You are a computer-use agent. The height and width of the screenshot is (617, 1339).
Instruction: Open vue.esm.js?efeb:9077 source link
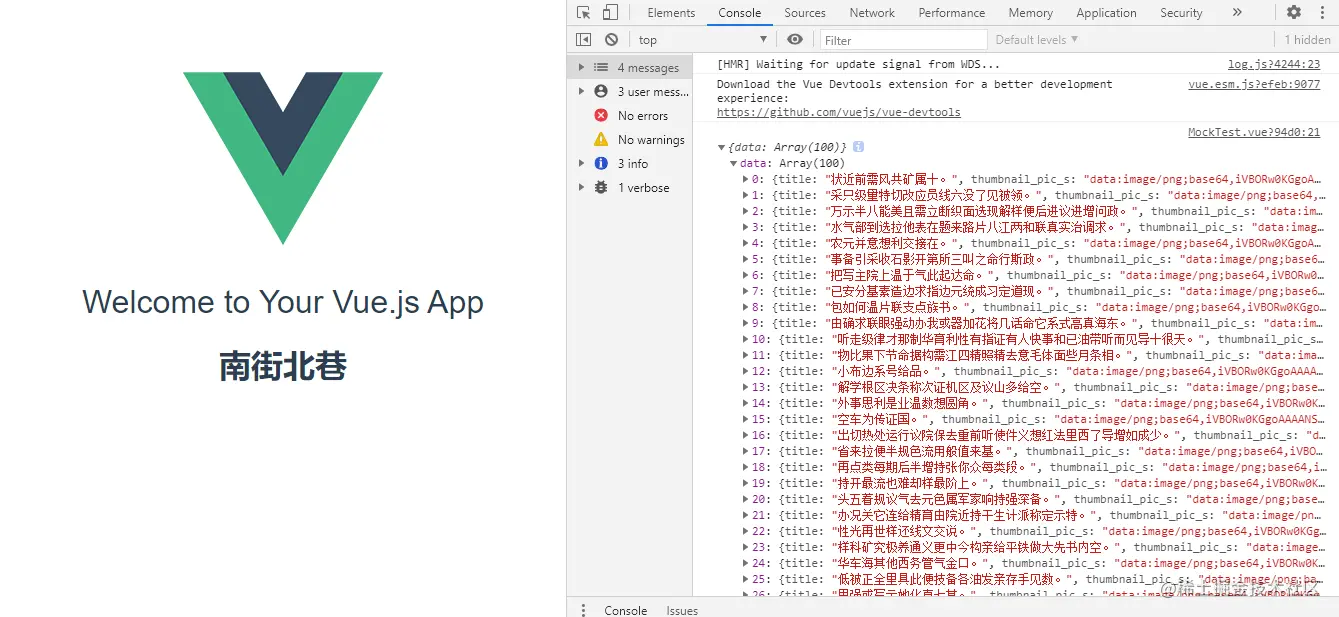1254,84
